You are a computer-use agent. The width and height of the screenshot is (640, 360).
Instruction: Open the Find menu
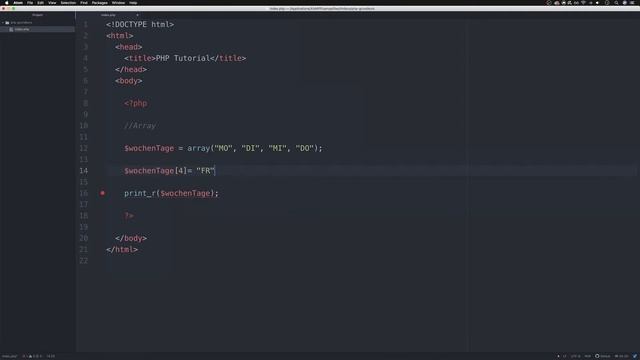tap(84, 3)
